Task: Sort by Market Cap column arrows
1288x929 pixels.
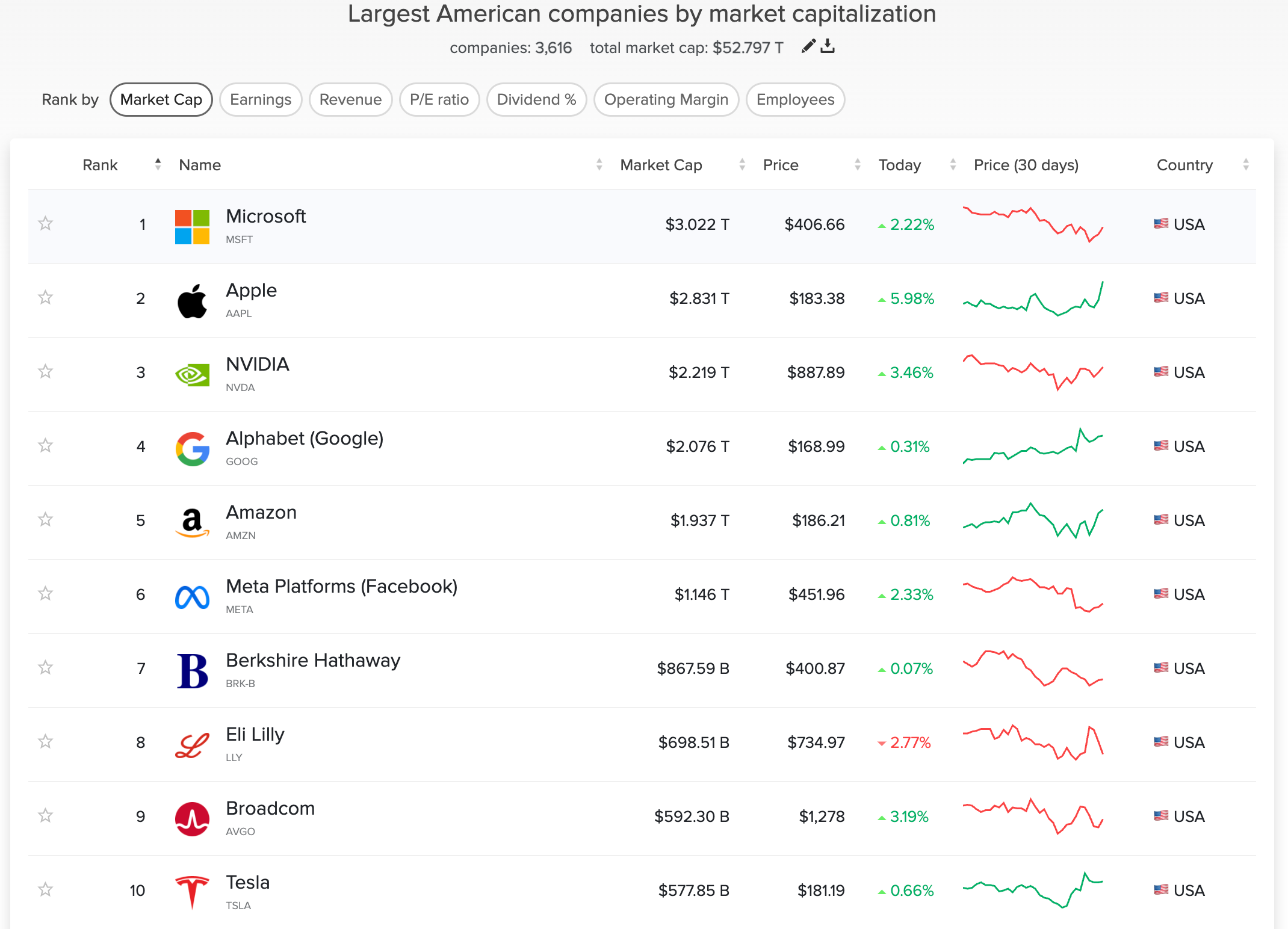Action: click(x=742, y=164)
